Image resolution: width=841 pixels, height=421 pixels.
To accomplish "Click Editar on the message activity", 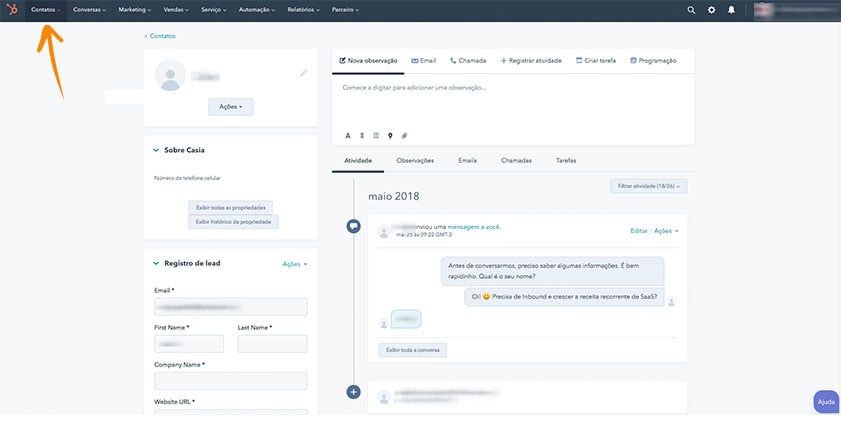I will click(x=639, y=231).
